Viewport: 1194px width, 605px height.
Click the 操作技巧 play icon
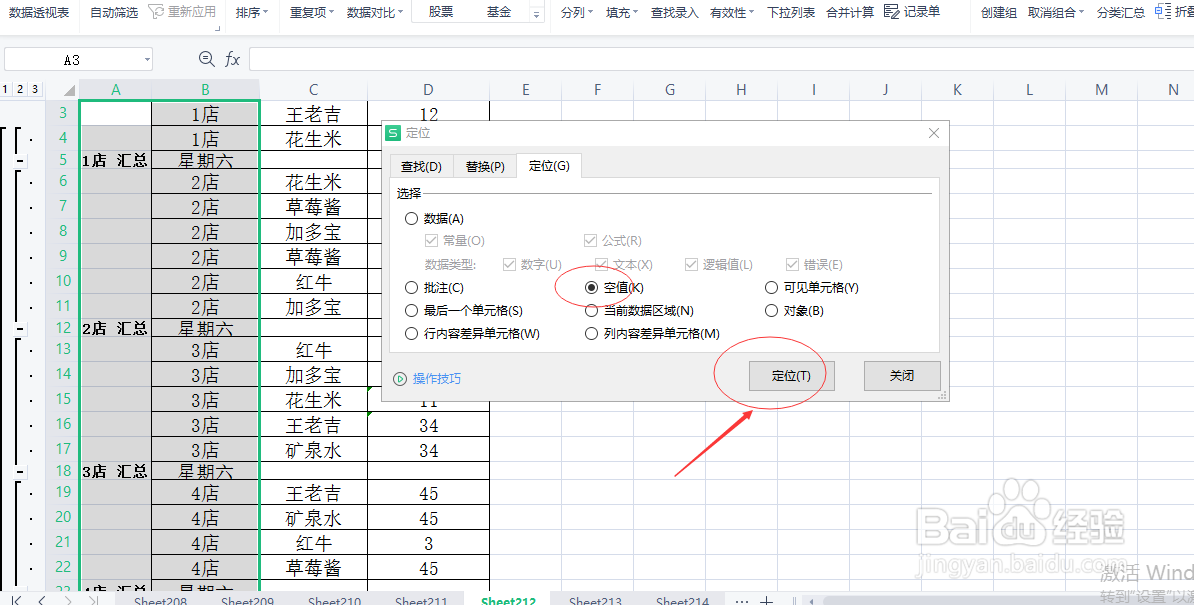(x=400, y=379)
